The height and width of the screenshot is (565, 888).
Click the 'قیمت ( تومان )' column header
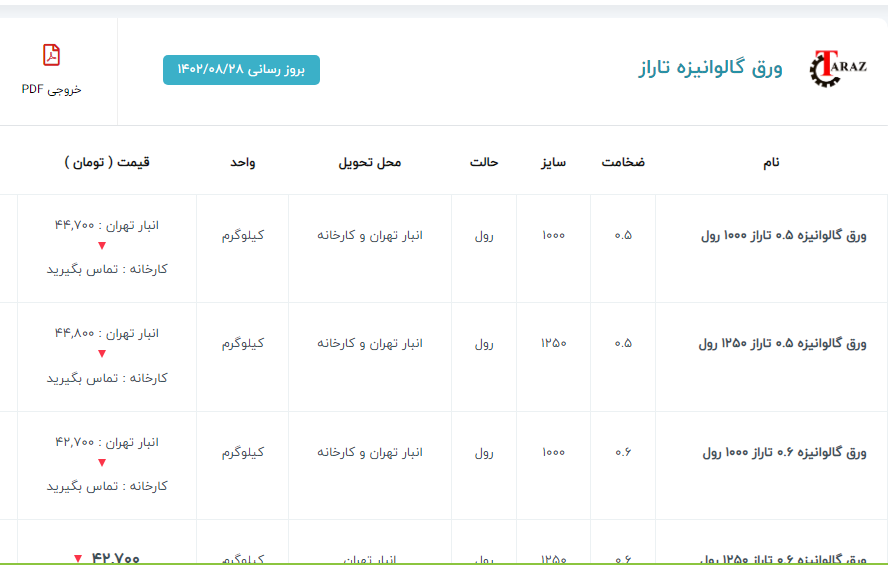(x=107, y=162)
